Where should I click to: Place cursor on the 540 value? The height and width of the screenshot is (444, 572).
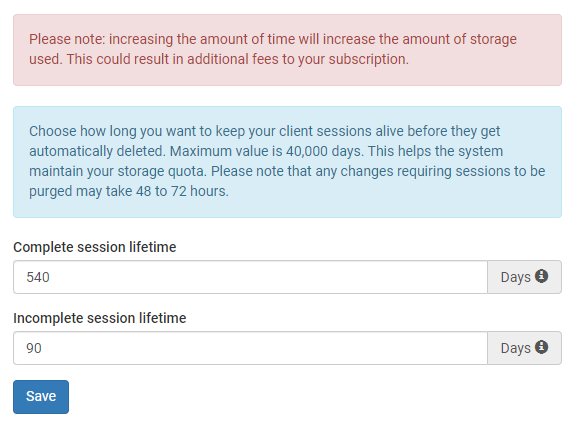(x=38, y=277)
